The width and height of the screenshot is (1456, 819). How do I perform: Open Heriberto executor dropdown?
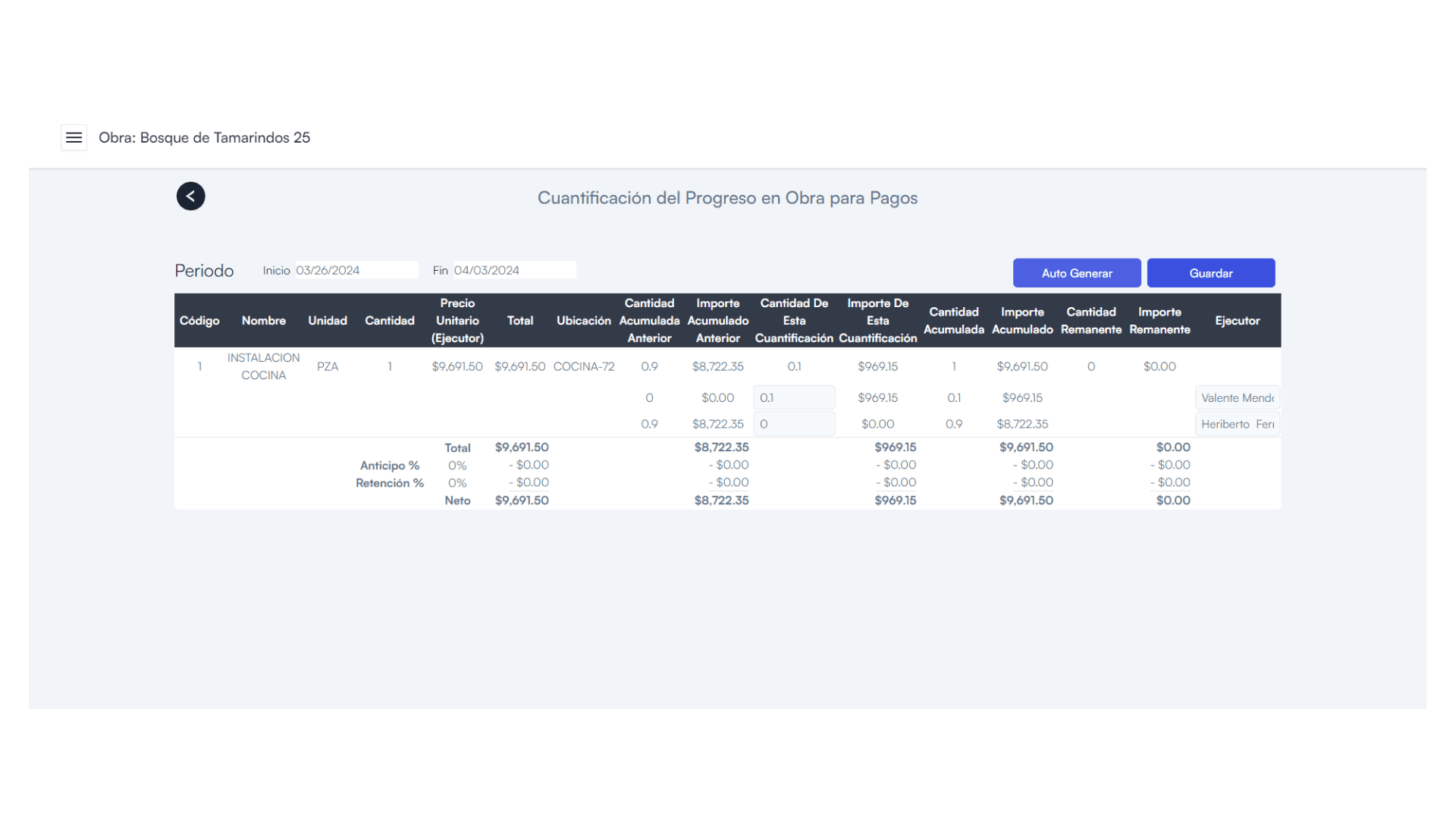pyautogui.click(x=1237, y=424)
